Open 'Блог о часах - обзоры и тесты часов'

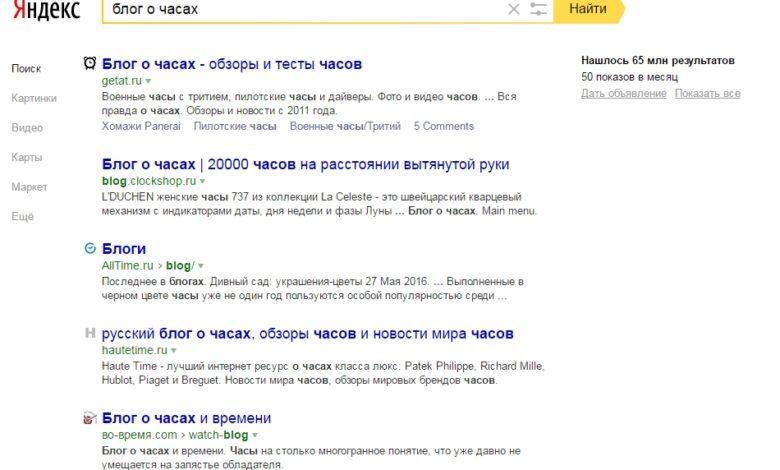[x=232, y=64]
